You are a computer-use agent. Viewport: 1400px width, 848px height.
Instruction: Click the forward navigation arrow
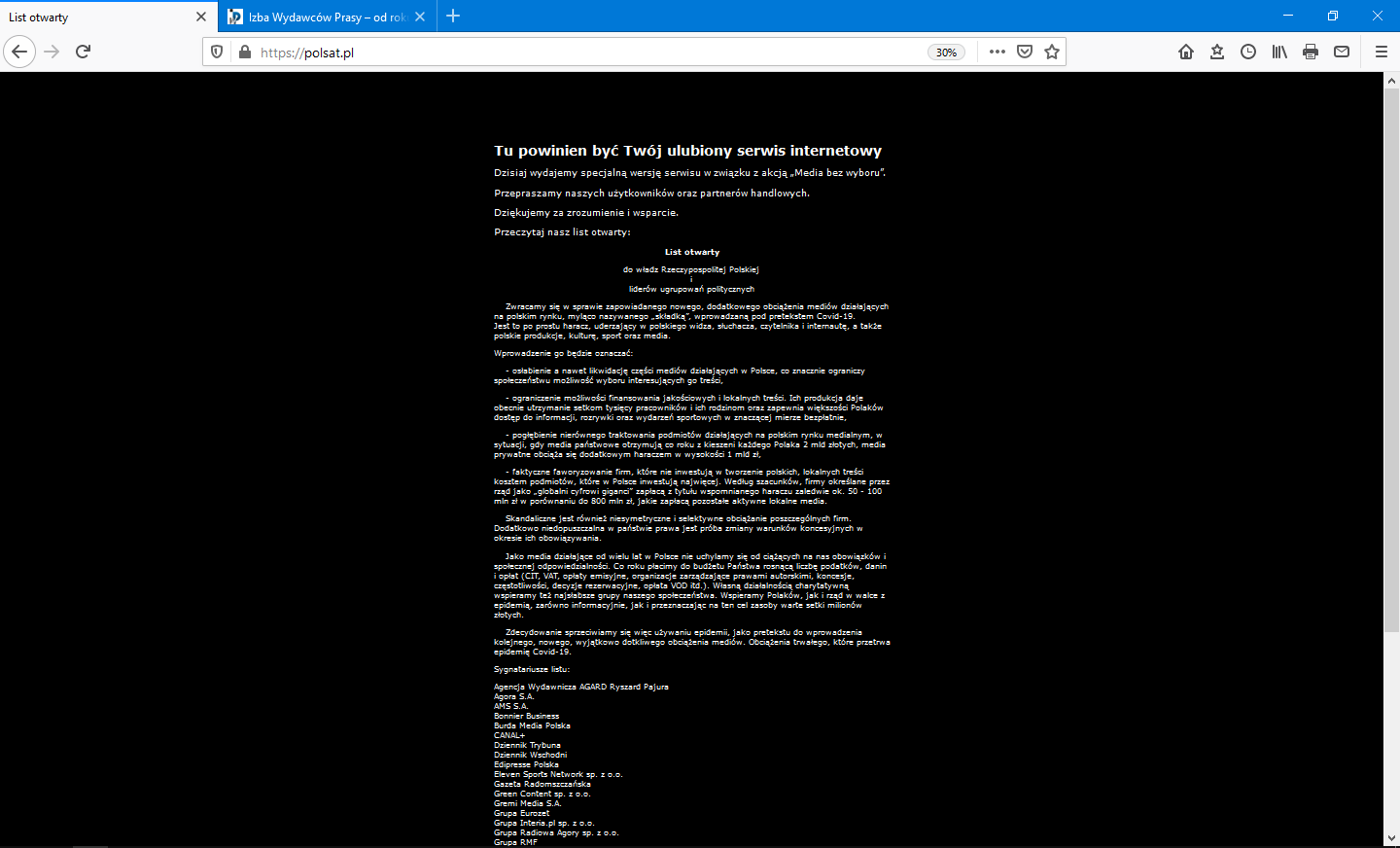(x=52, y=52)
